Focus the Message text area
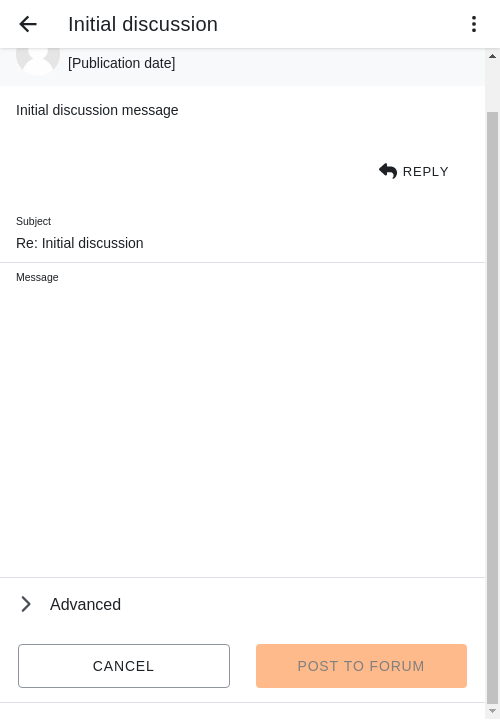500x720 pixels. (x=242, y=427)
